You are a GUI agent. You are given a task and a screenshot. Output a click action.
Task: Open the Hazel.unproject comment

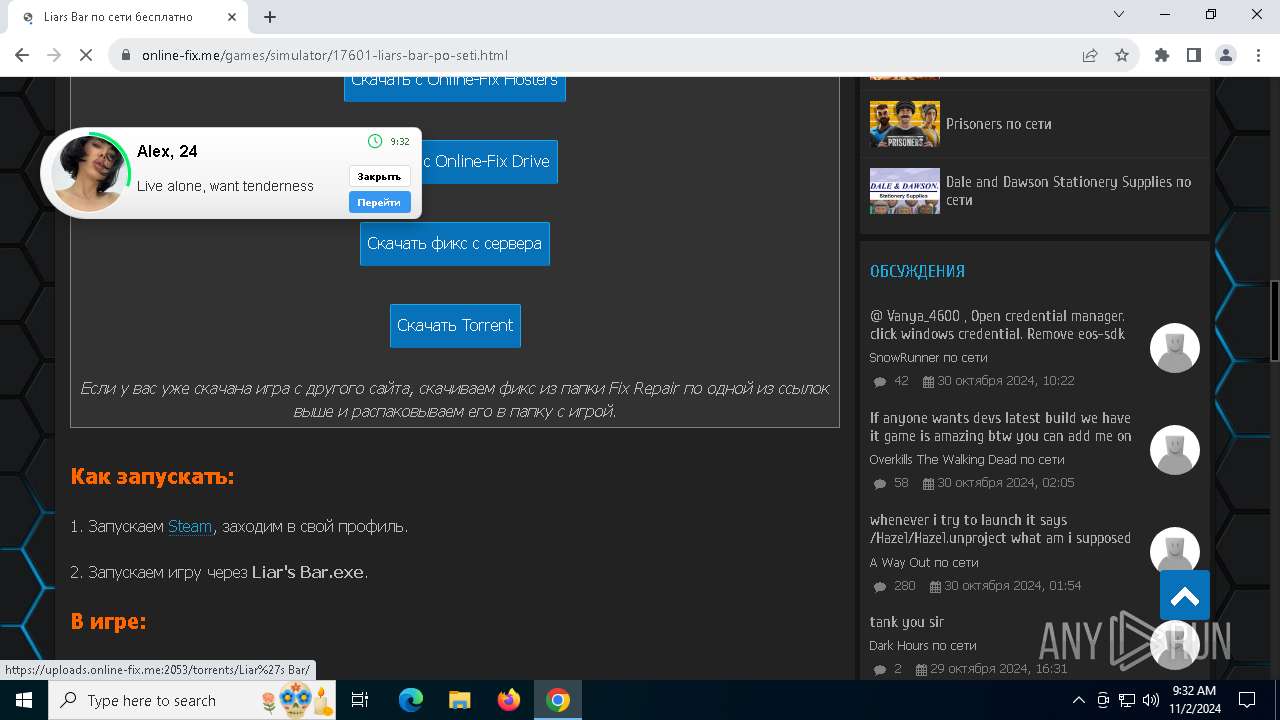click(x=1000, y=529)
